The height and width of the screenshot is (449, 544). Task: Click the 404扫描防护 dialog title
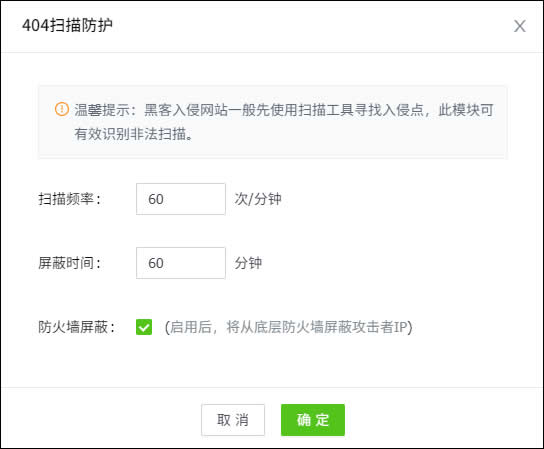click(x=67, y=25)
